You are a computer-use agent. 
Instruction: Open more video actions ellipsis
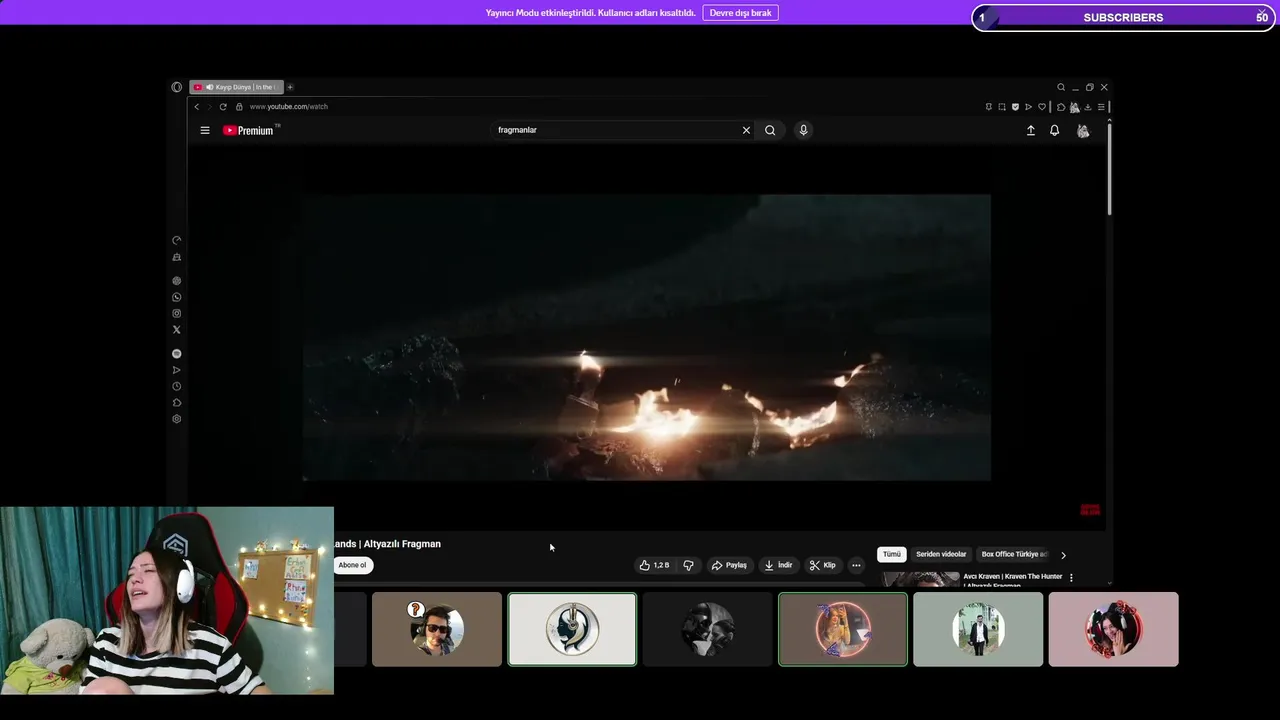click(x=856, y=565)
